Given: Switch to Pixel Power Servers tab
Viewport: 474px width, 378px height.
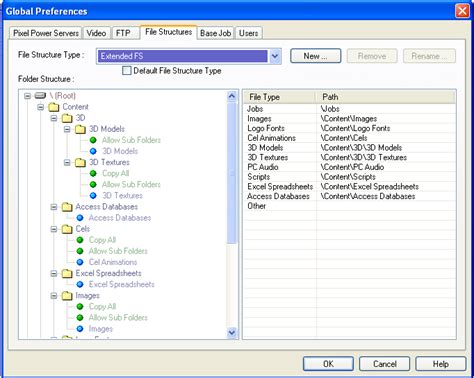Looking at the screenshot, I should point(46,33).
